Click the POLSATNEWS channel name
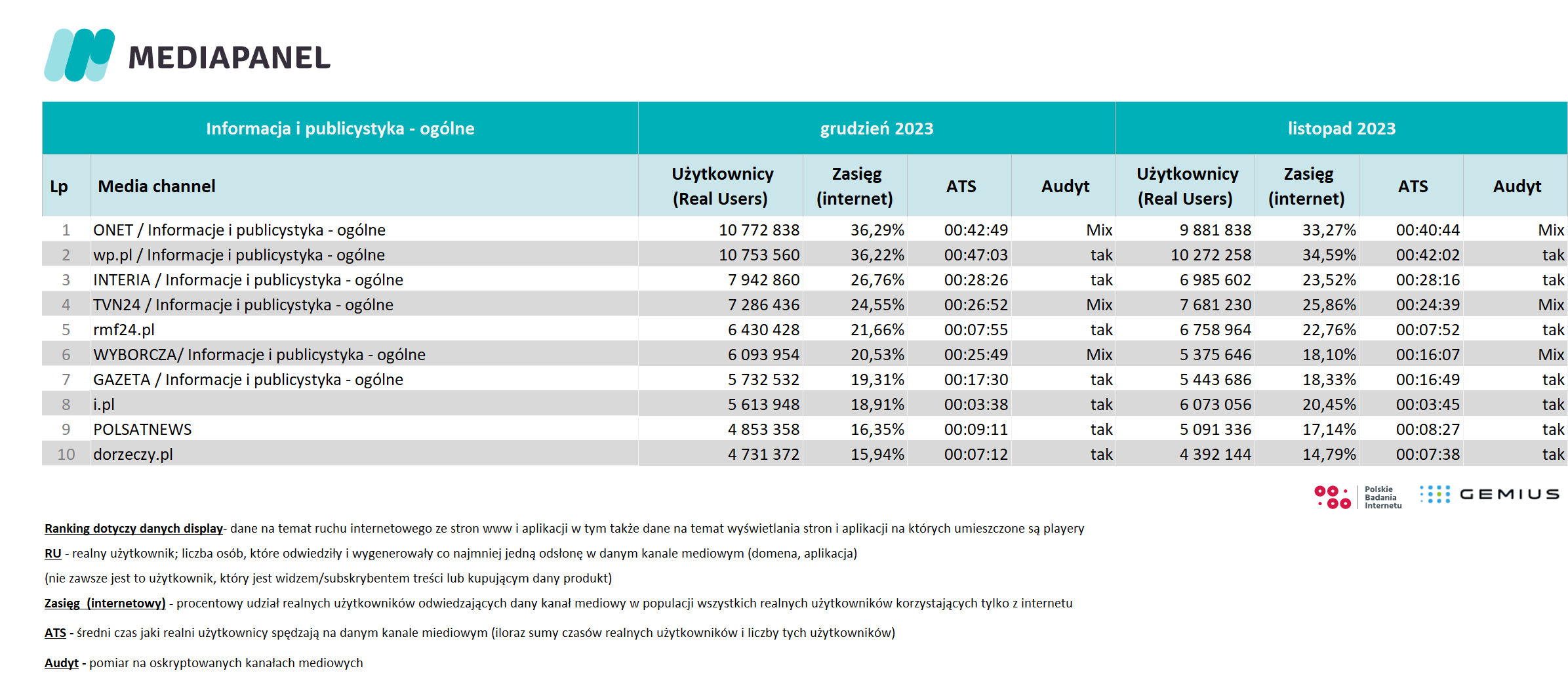Screen dimensions: 1568x675 (x=142, y=429)
